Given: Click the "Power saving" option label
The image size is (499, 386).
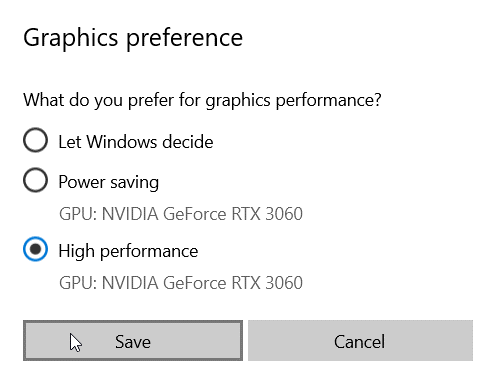Looking at the screenshot, I should click(x=109, y=182).
